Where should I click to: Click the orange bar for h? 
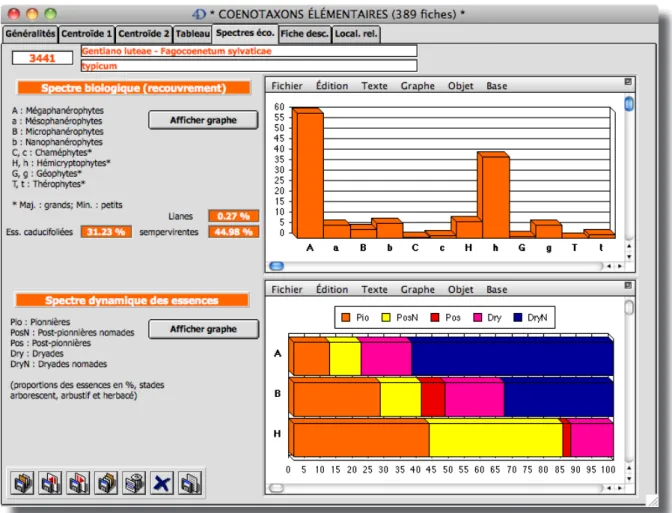(x=496, y=196)
